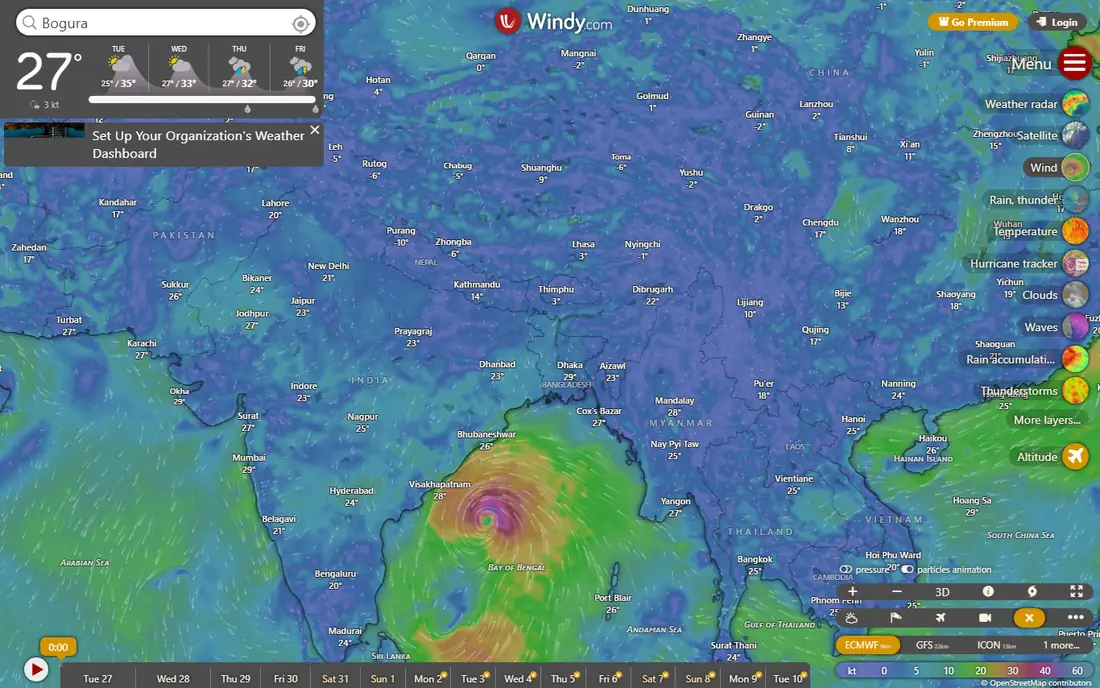Open FRI forecast day 26°/30°
The height and width of the screenshot is (688, 1100).
point(300,68)
